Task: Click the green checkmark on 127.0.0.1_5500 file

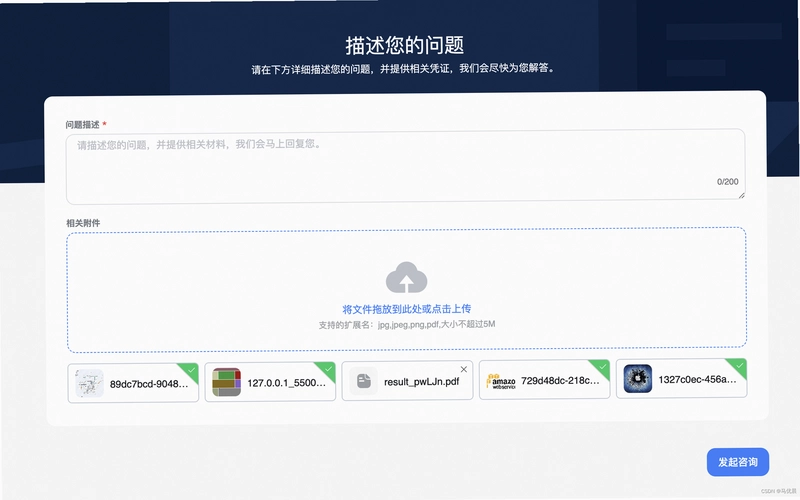Action: [328, 369]
